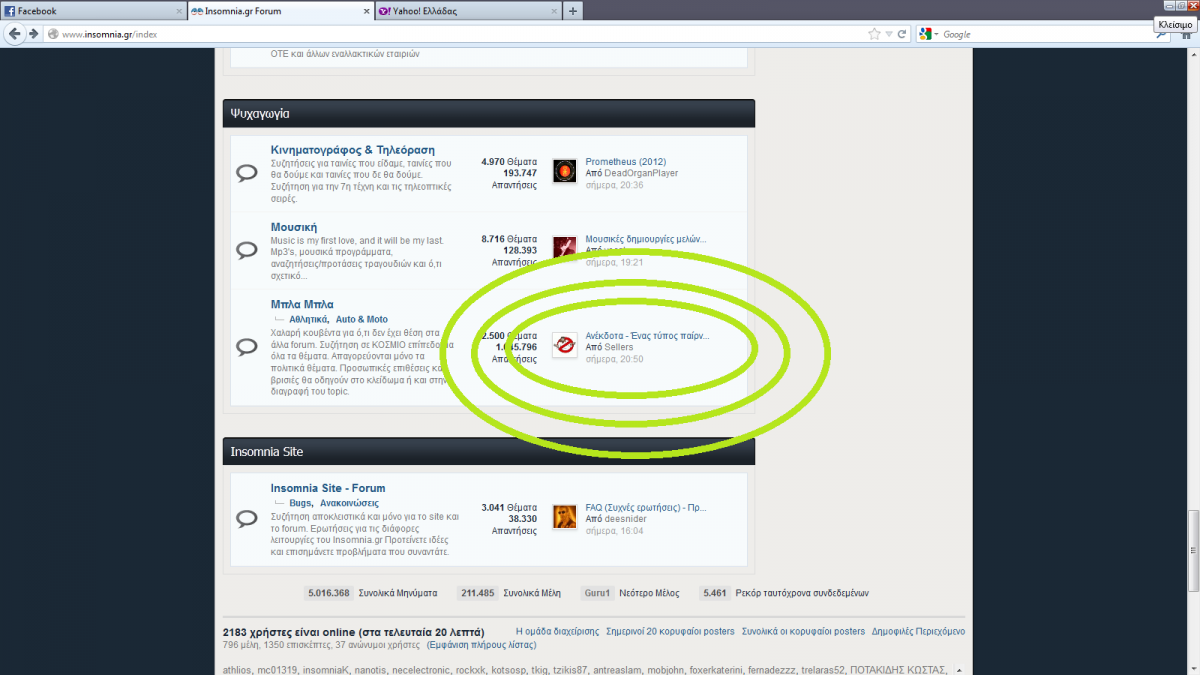Click the σήμερα, 16:04 timestamp
Screen dimensions: 1200x675
point(614,531)
